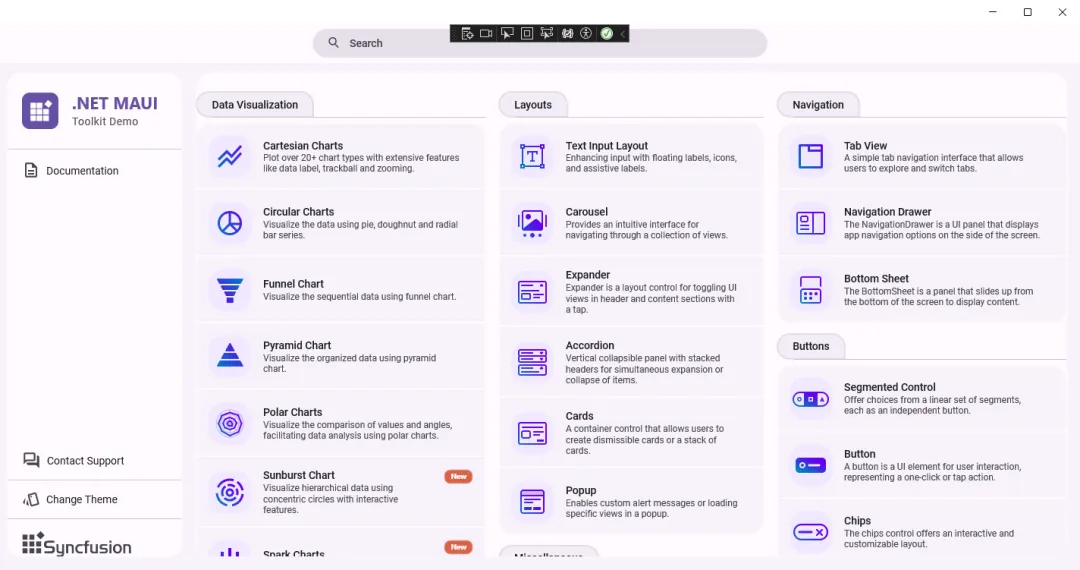Click Bottom Sheet title text
Image resolution: width=1080 pixels, height=570 pixels.
point(876,279)
